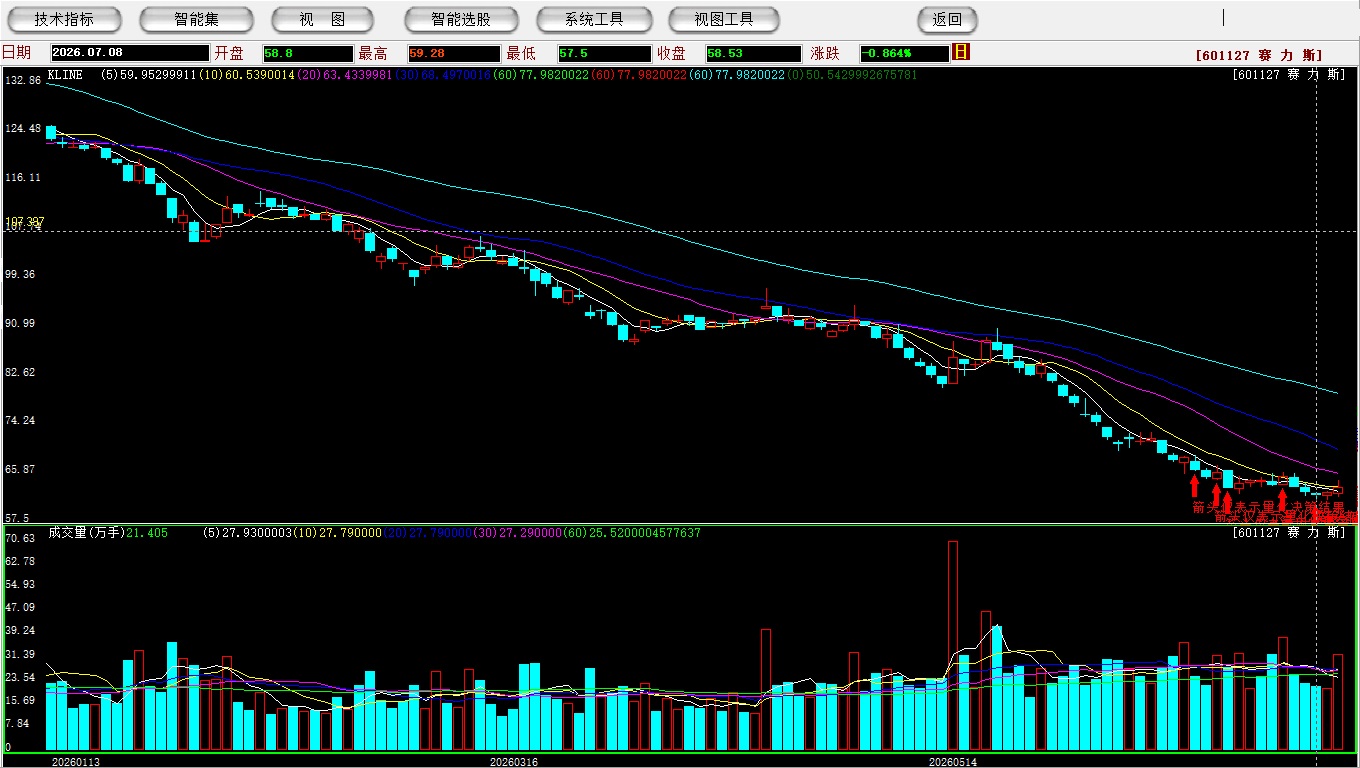Click the tallest red volume bar
This screenshot has width=1360, height=768.
953,645
